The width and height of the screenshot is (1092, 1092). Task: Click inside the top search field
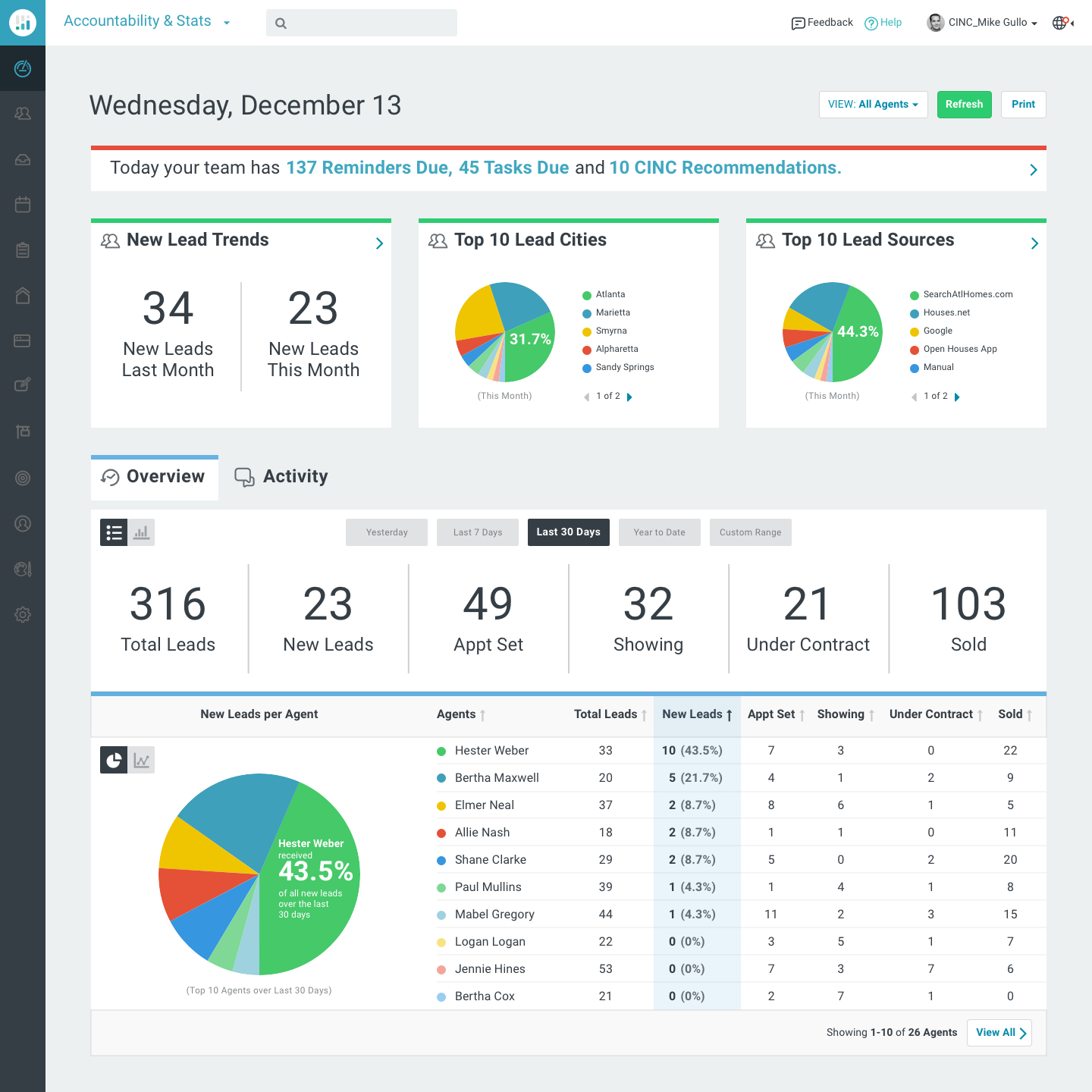362,23
